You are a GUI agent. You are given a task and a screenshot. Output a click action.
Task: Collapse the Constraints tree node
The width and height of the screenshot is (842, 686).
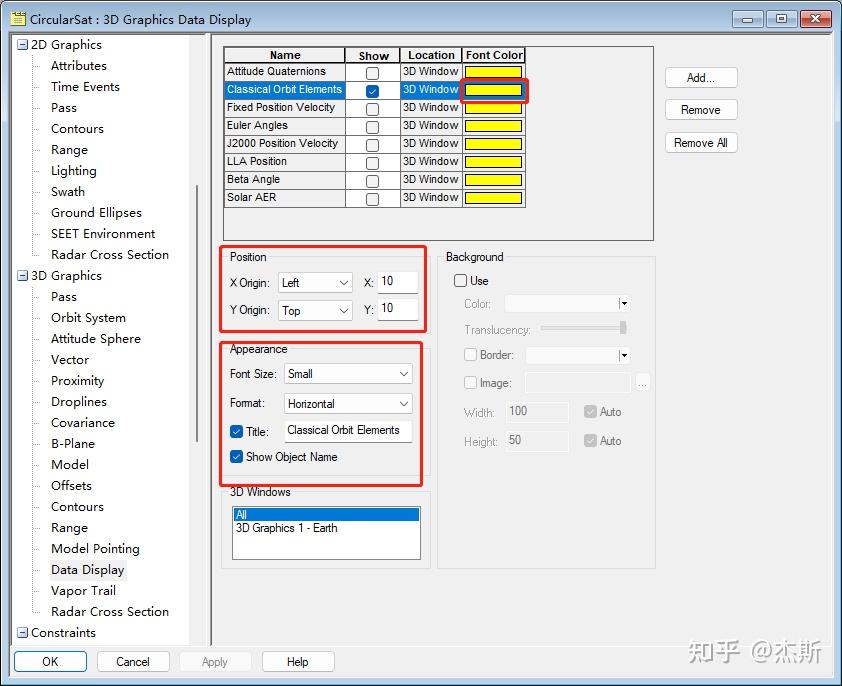click(x=22, y=633)
